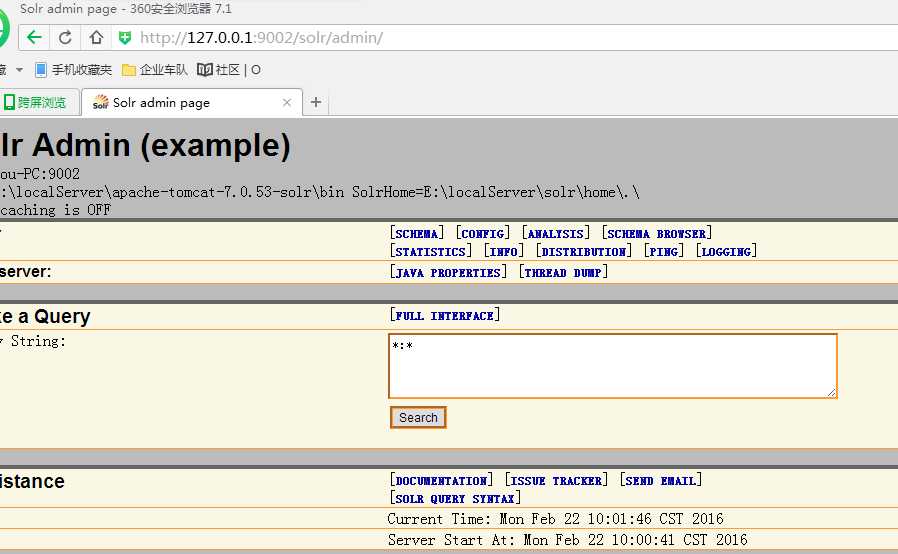This screenshot has height=554, width=898.
Task: Open the STATISTICS link
Action: (x=431, y=252)
